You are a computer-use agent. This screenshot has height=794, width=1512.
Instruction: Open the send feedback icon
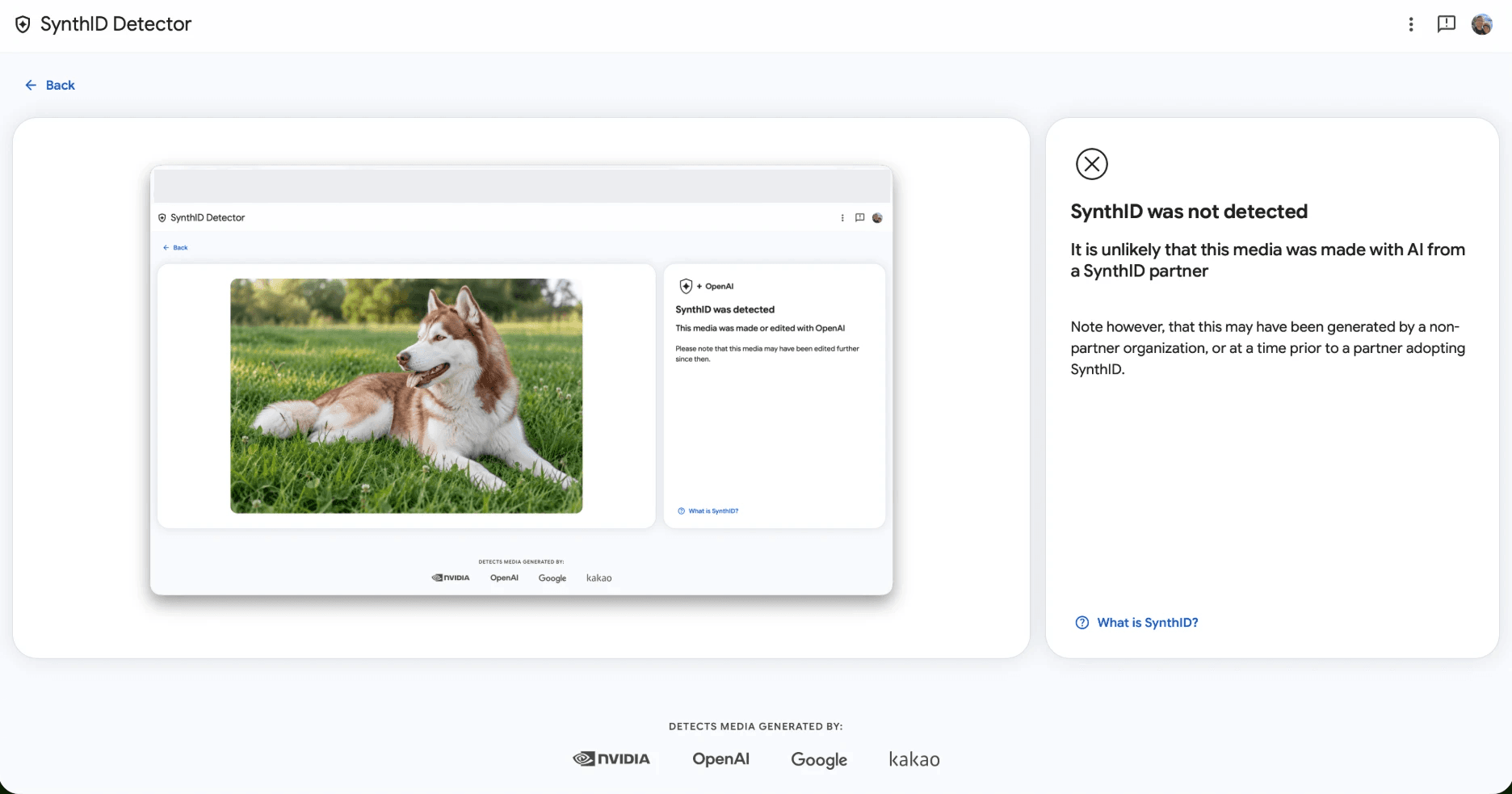pos(1447,24)
